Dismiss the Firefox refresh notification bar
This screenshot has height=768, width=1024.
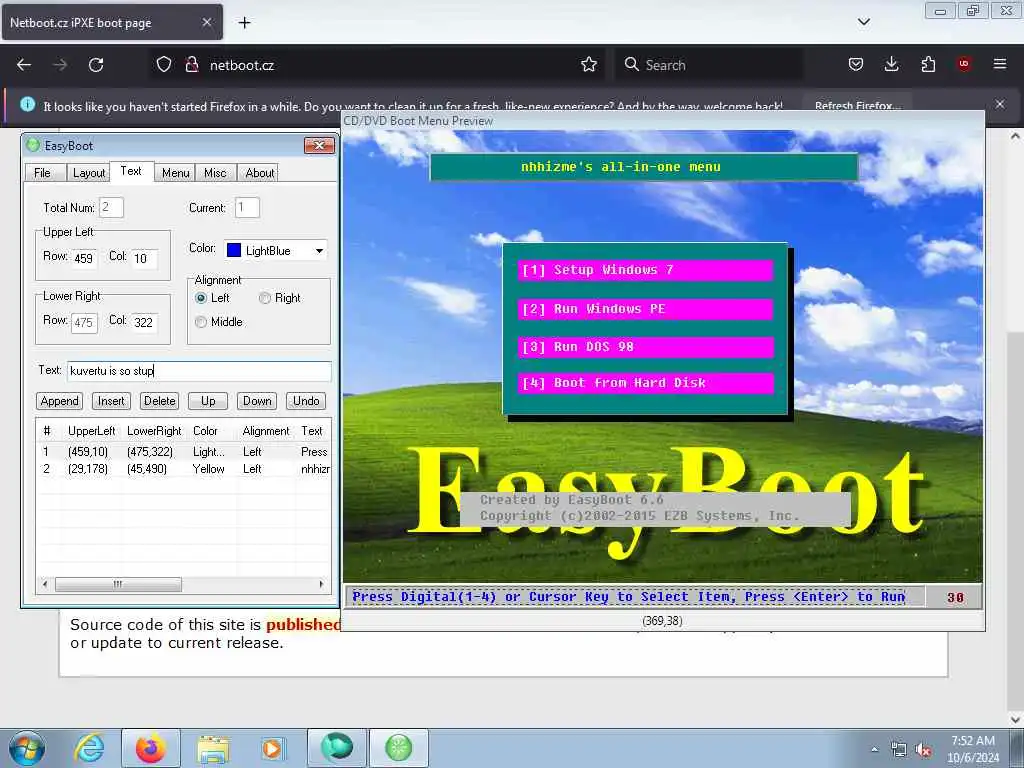pyautogui.click(x=1000, y=104)
